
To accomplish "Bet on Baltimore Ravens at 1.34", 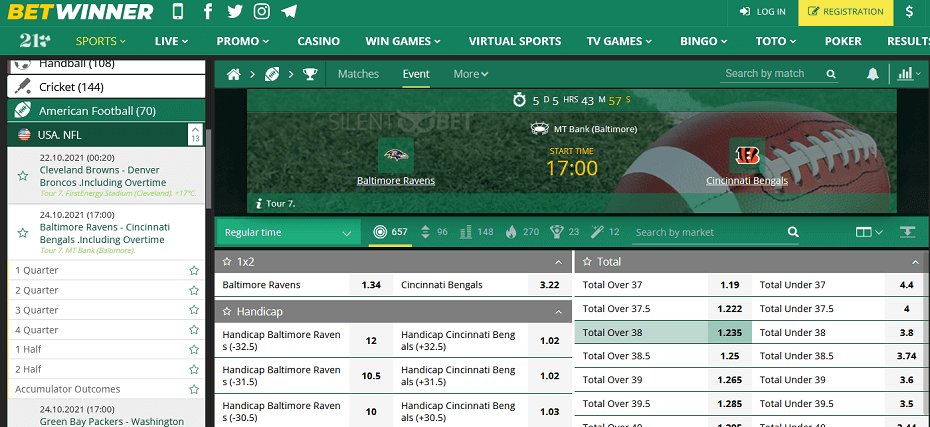I will [x=371, y=285].
